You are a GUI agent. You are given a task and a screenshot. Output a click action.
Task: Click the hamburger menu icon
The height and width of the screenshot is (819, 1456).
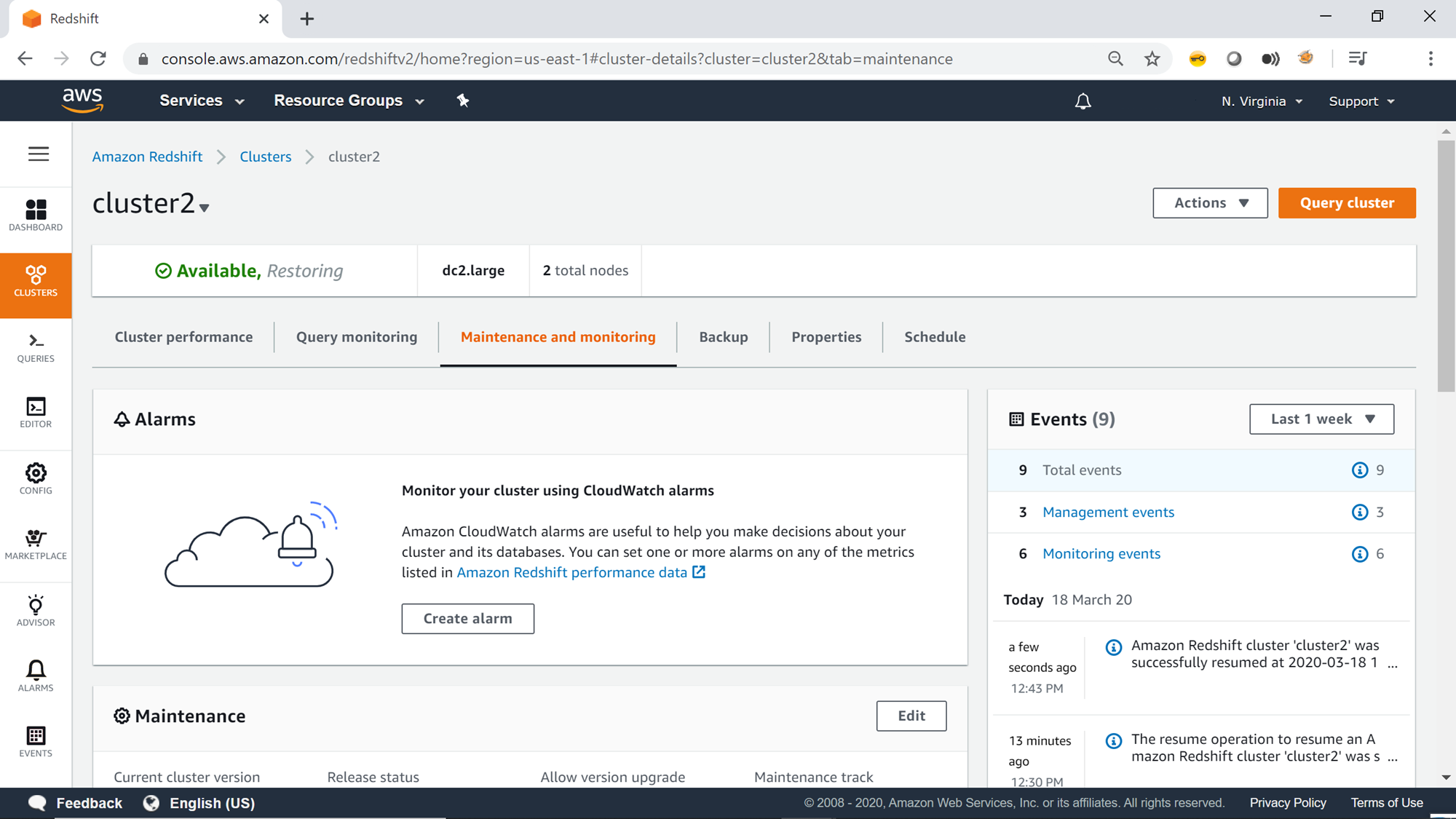tap(39, 154)
